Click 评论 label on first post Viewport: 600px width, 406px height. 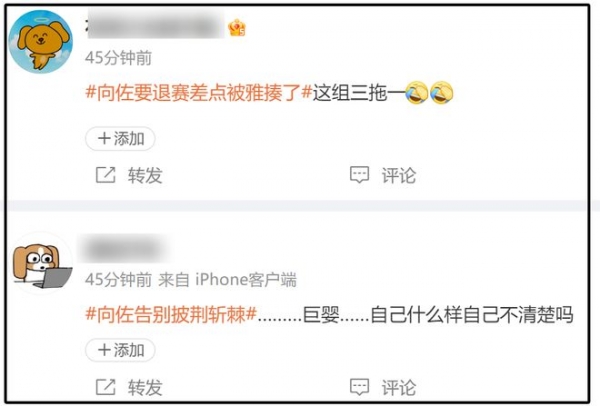[x=399, y=175]
